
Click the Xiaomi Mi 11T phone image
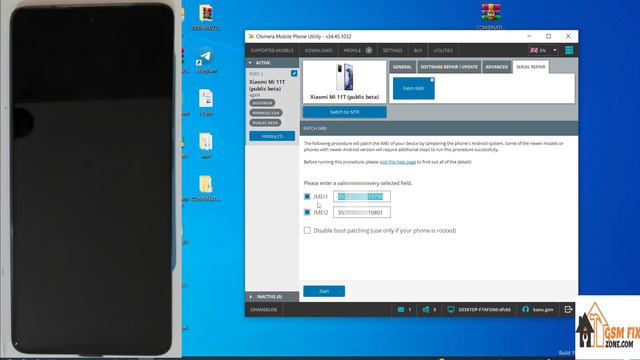pyautogui.click(x=344, y=77)
